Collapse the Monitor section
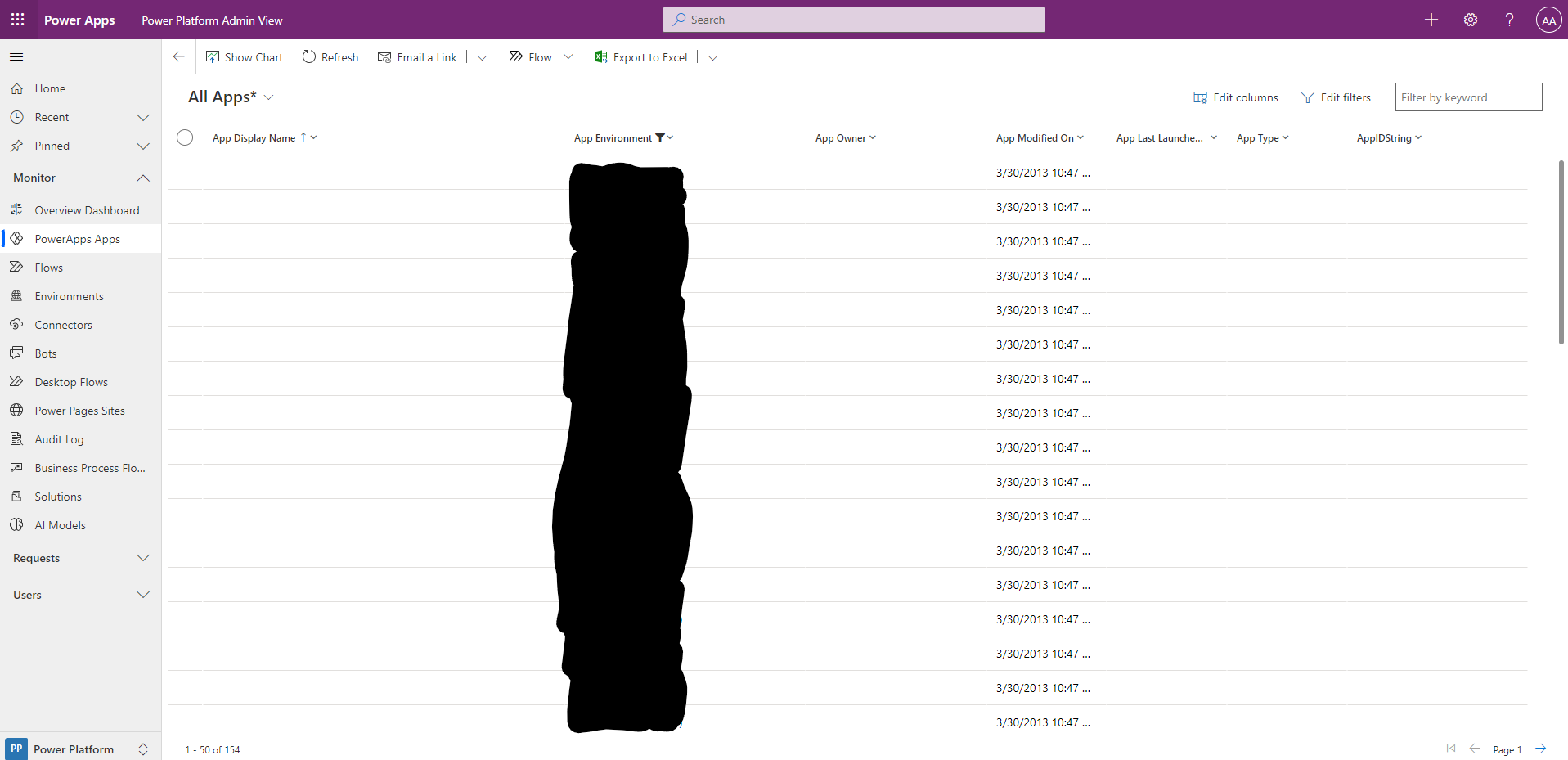 click(x=143, y=178)
